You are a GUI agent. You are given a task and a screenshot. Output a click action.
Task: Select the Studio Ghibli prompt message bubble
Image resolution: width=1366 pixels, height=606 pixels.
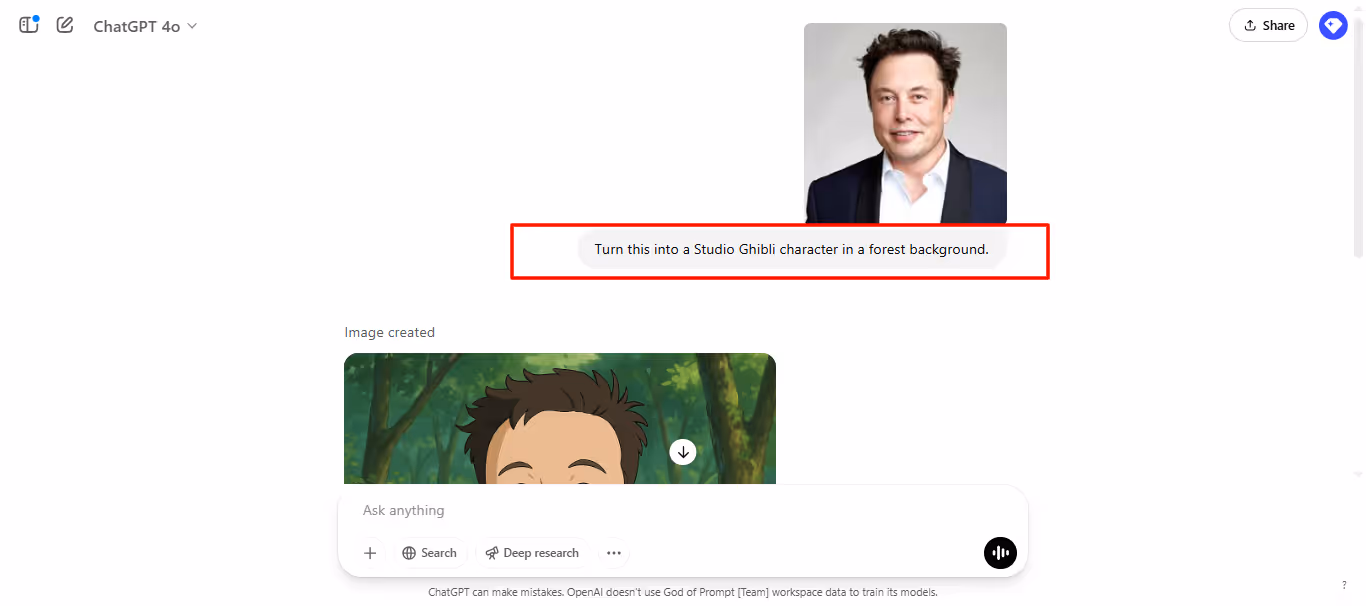click(x=791, y=249)
